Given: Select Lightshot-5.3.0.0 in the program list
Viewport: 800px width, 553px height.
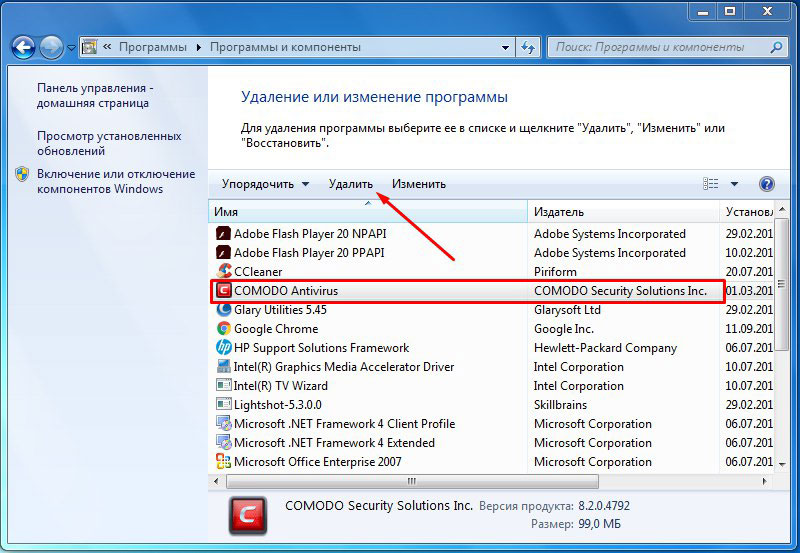Looking at the screenshot, I should [278, 405].
